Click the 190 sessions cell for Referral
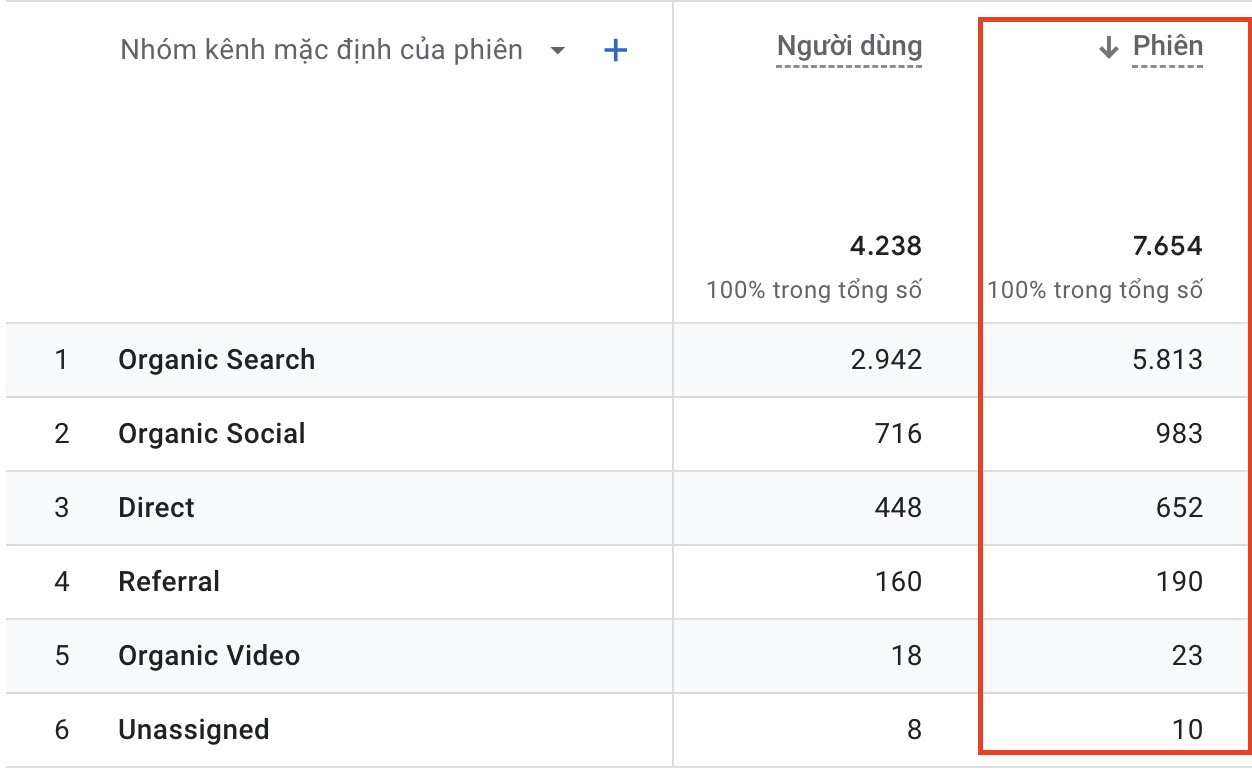Screen dimensions: 1252x770 coord(1178,582)
